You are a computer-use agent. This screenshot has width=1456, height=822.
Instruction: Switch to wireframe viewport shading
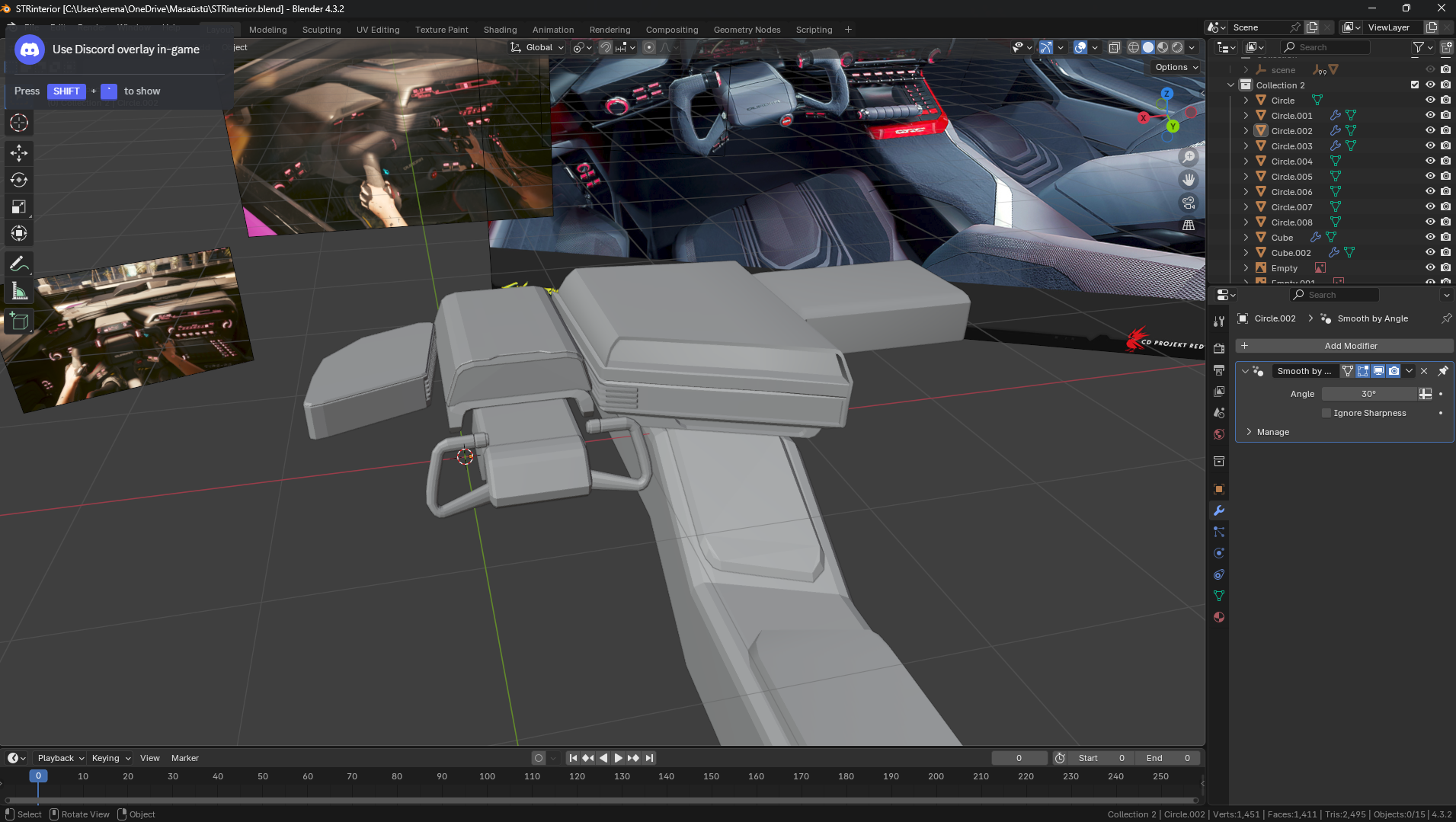1134,47
